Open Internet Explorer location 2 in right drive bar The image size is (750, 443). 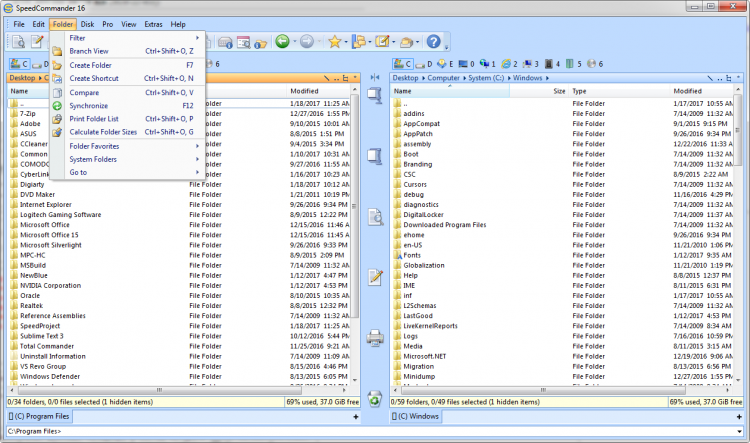[509, 64]
